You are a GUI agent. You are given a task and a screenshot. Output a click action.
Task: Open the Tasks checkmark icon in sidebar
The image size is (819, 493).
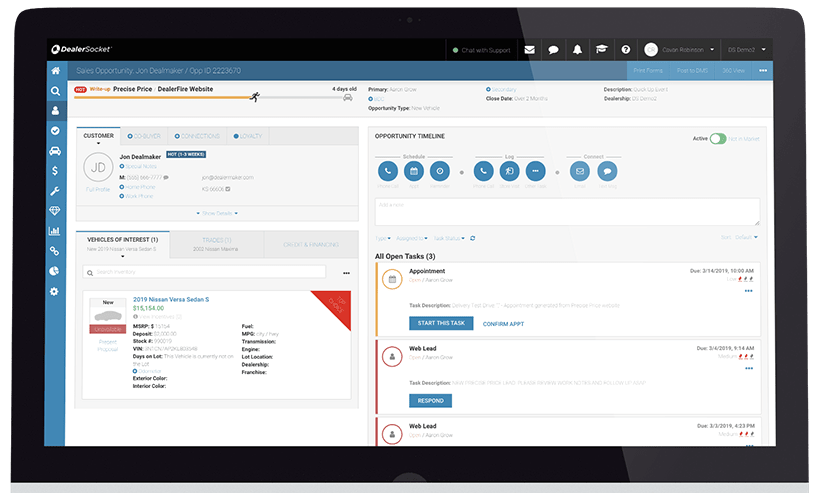point(55,131)
